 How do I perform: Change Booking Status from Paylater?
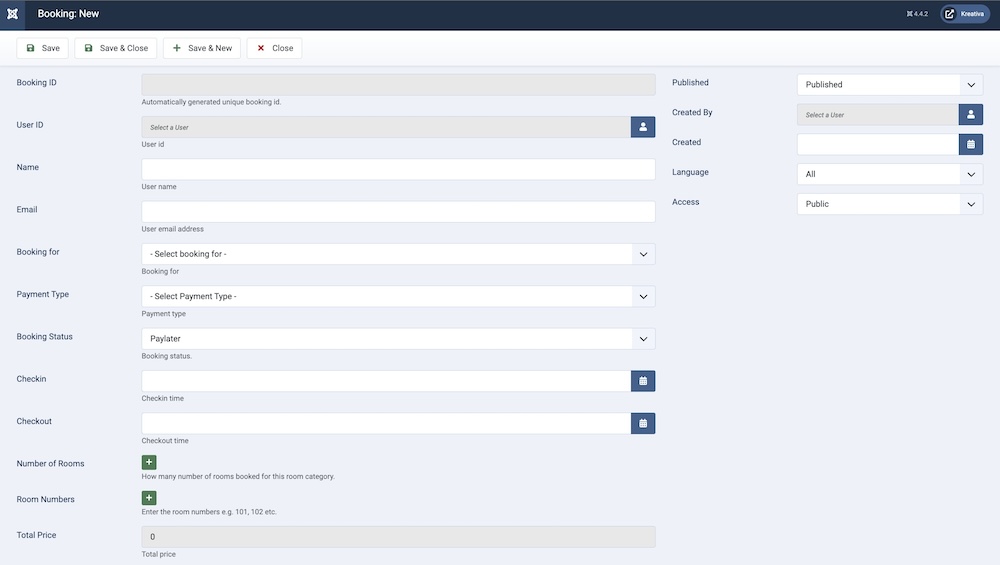pyautogui.click(x=398, y=339)
